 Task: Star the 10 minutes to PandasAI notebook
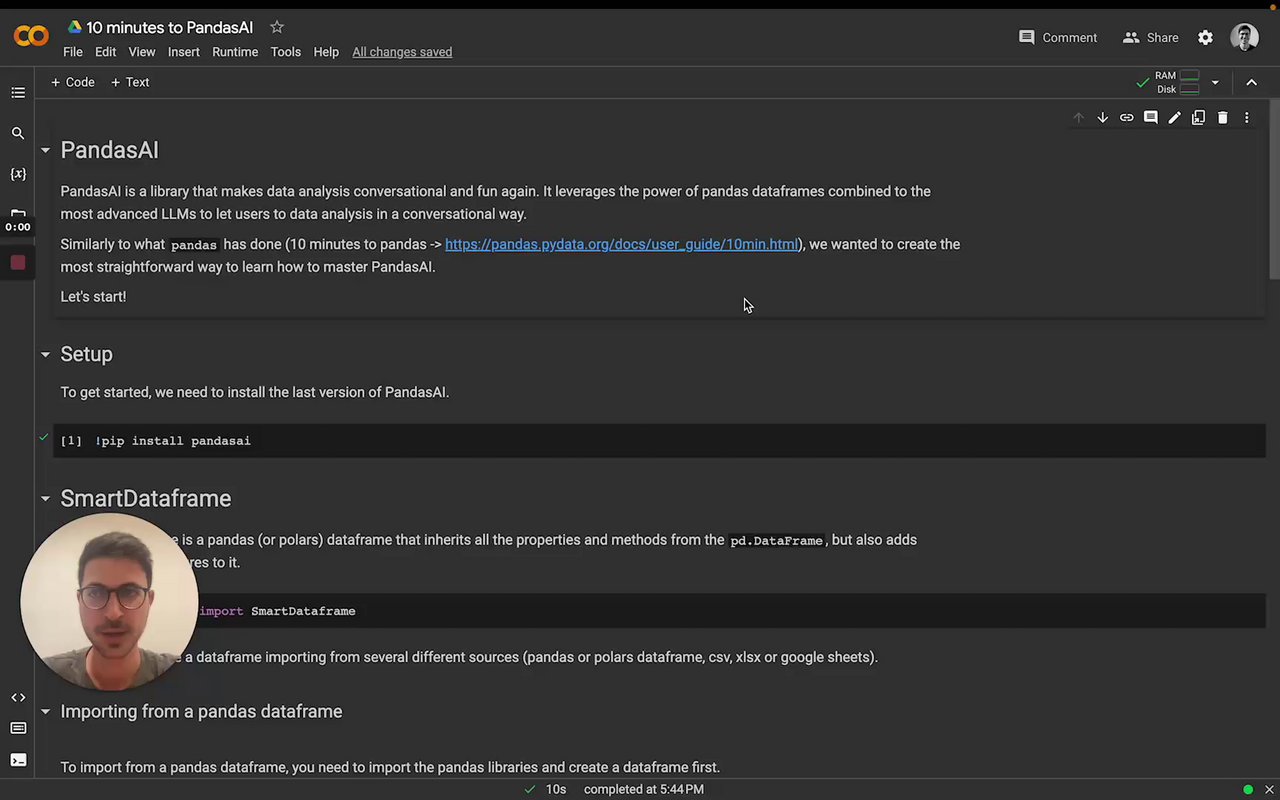(277, 27)
